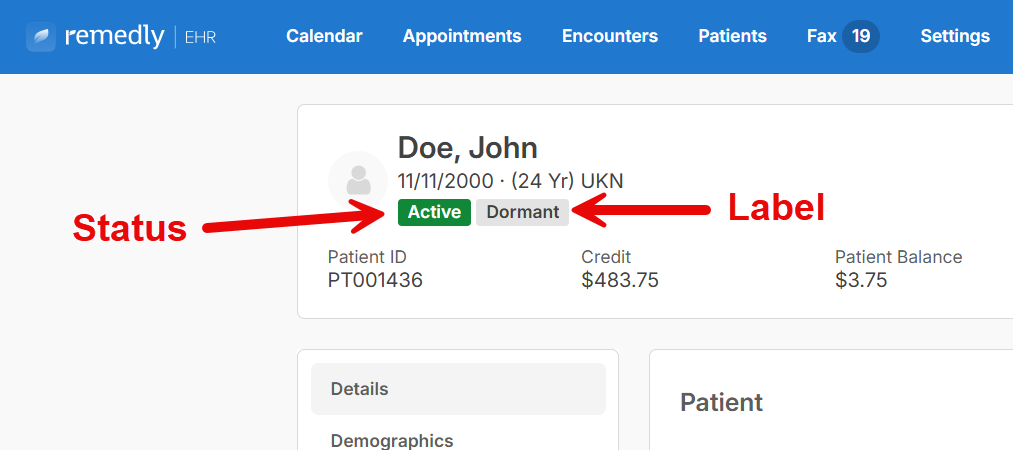Click the Patient Balance $3.75 value
The image size is (1013, 450).
[x=861, y=280]
